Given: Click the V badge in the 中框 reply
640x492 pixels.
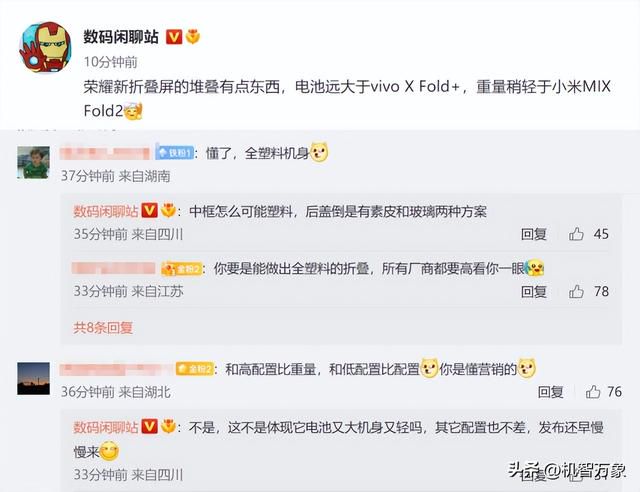Looking at the screenshot, I should [x=149, y=211].
